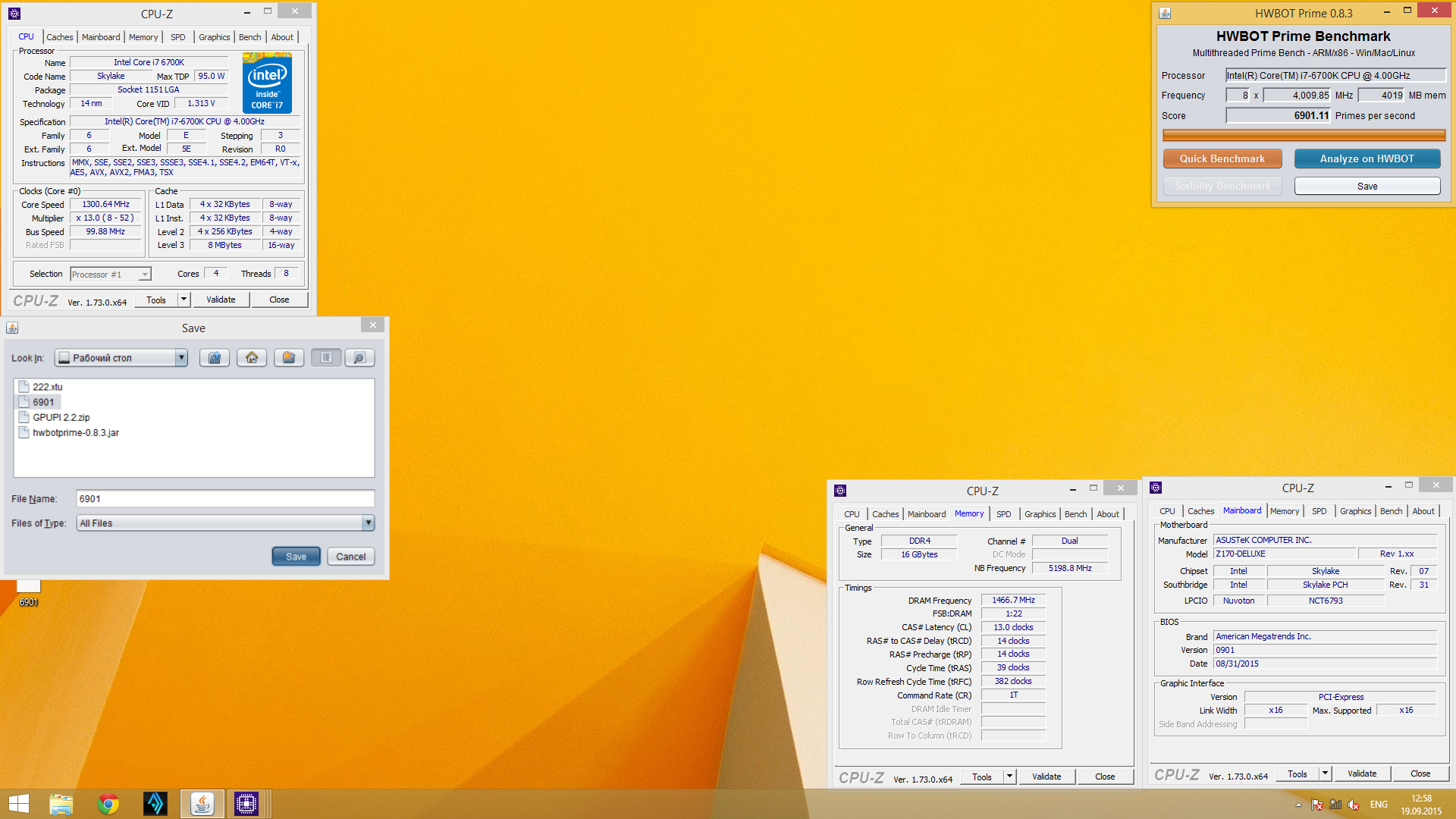Select file 222.xtu in file list

click(40, 387)
